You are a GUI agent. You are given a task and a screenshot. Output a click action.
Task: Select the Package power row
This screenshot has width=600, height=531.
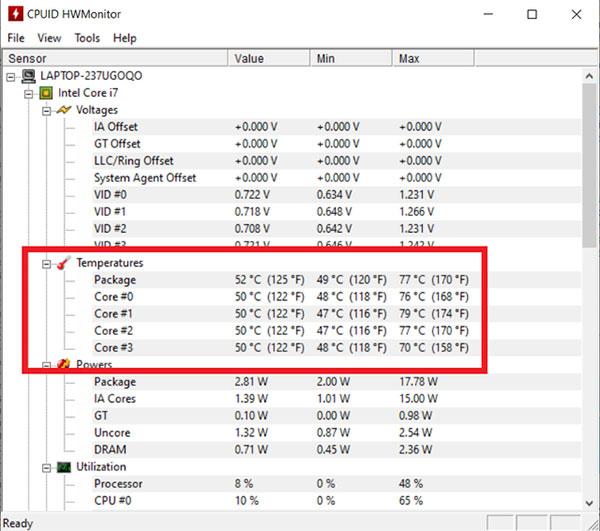tap(337, 382)
